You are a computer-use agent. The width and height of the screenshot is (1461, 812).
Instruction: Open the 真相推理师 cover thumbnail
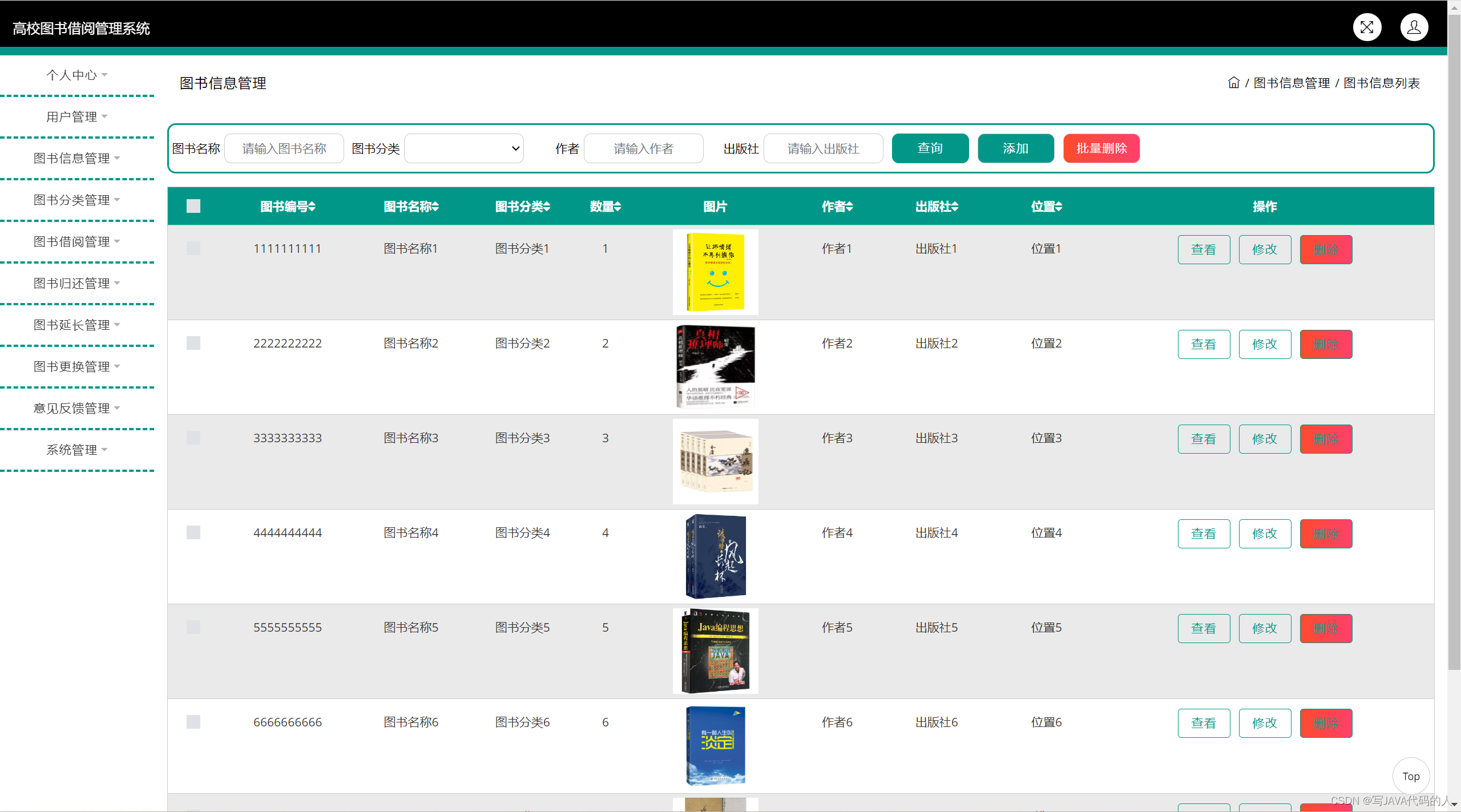point(716,367)
